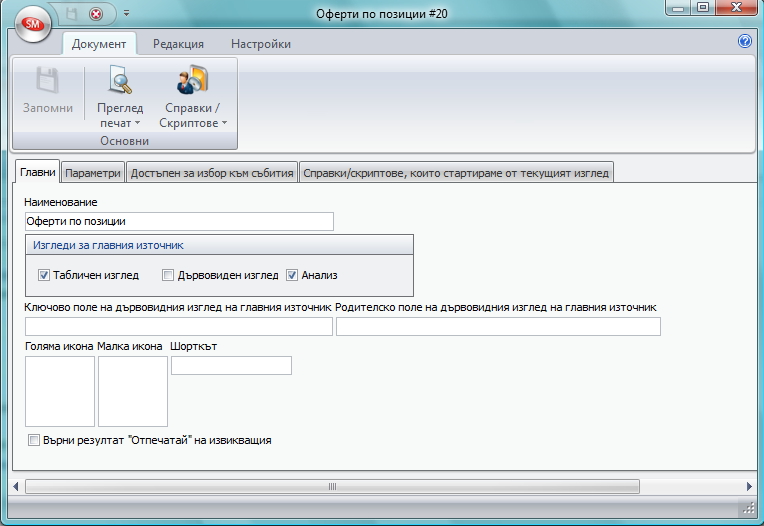Enable the Дървовиден изглед checkbox

point(168,275)
